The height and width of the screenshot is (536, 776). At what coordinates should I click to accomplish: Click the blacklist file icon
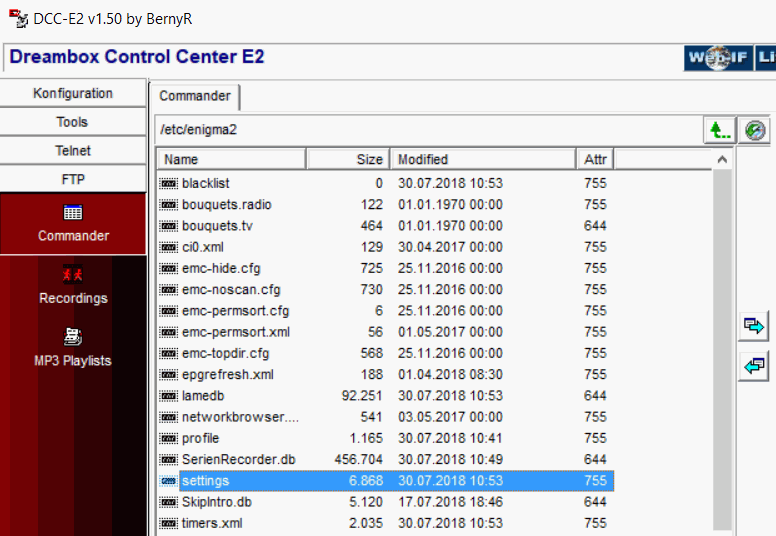pyautogui.click(x=169, y=184)
